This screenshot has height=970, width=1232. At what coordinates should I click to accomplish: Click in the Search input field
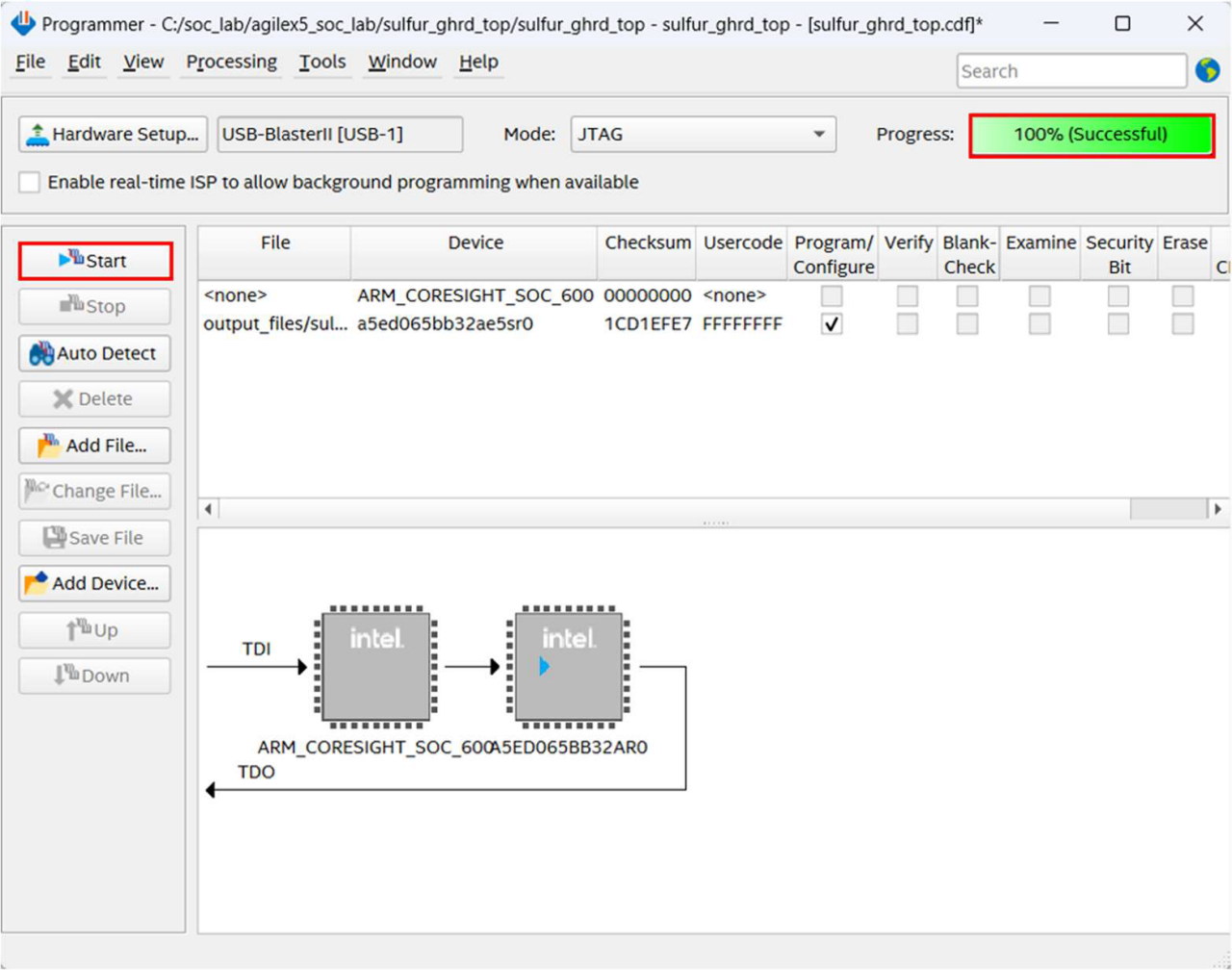(1070, 71)
